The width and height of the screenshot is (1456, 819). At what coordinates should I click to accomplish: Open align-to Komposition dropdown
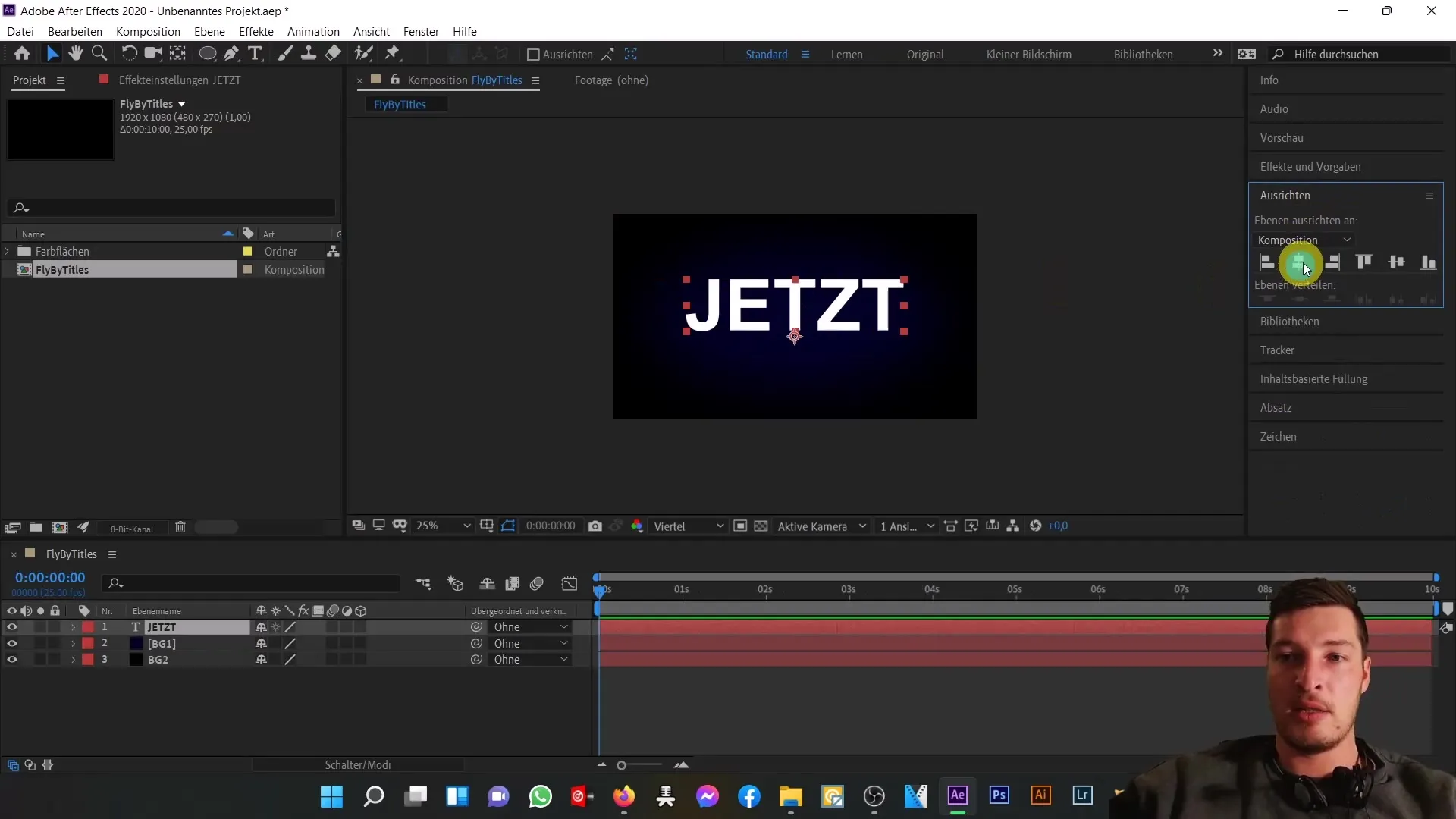click(1304, 240)
